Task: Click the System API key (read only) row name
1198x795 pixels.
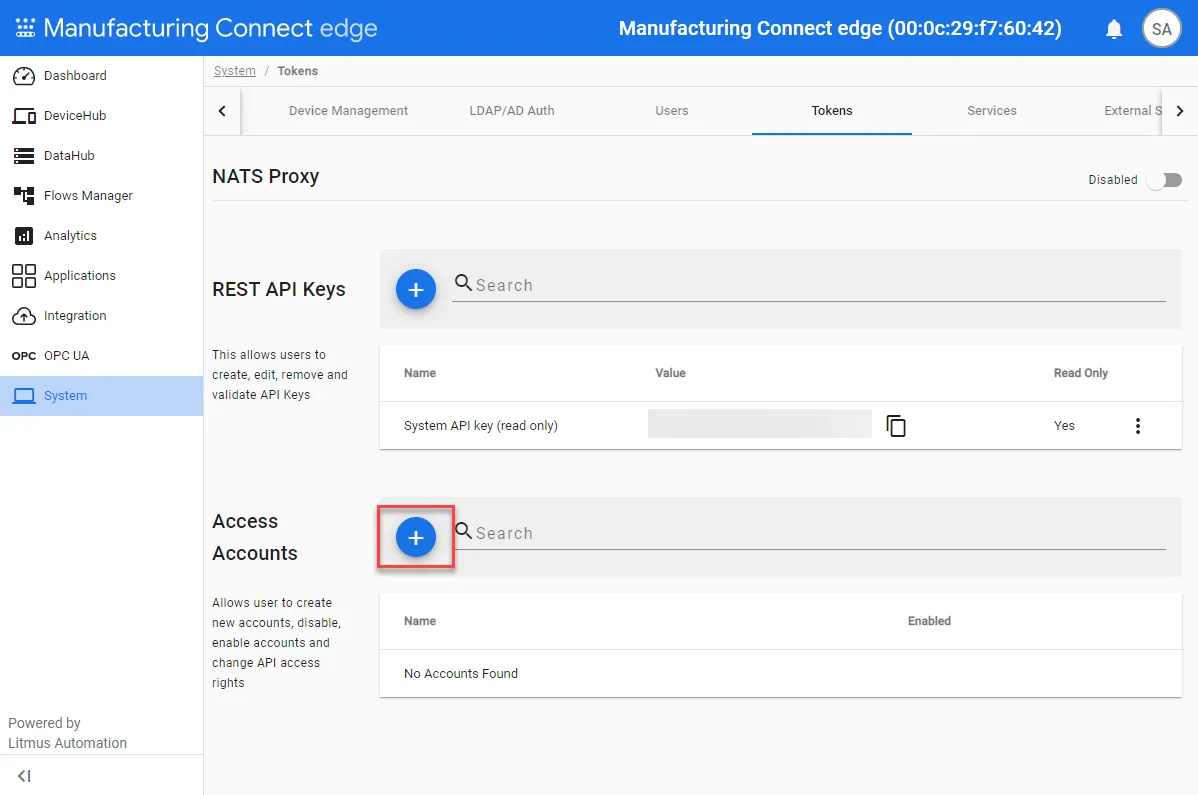Action: (481, 425)
